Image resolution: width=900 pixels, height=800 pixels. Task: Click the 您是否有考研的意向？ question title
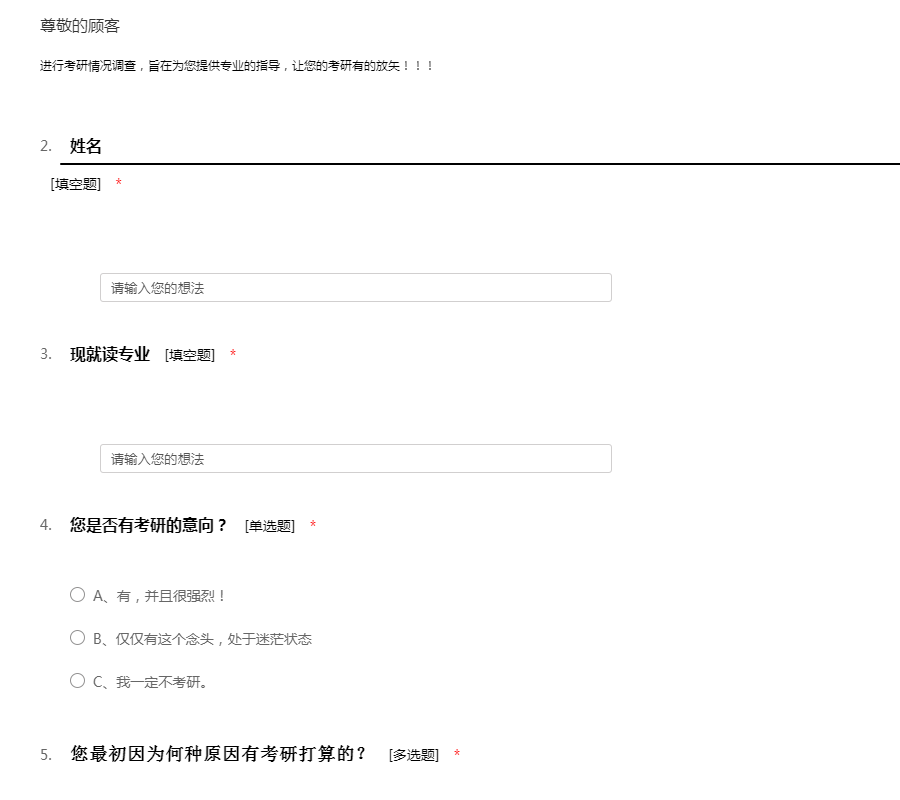pos(149,525)
